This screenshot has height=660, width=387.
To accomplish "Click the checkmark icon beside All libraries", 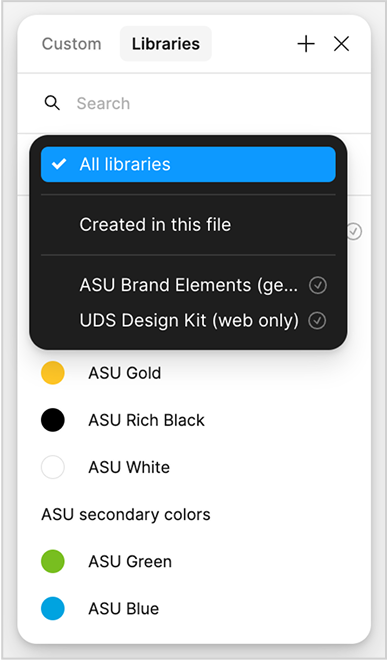I will click(x=59, y=164).
